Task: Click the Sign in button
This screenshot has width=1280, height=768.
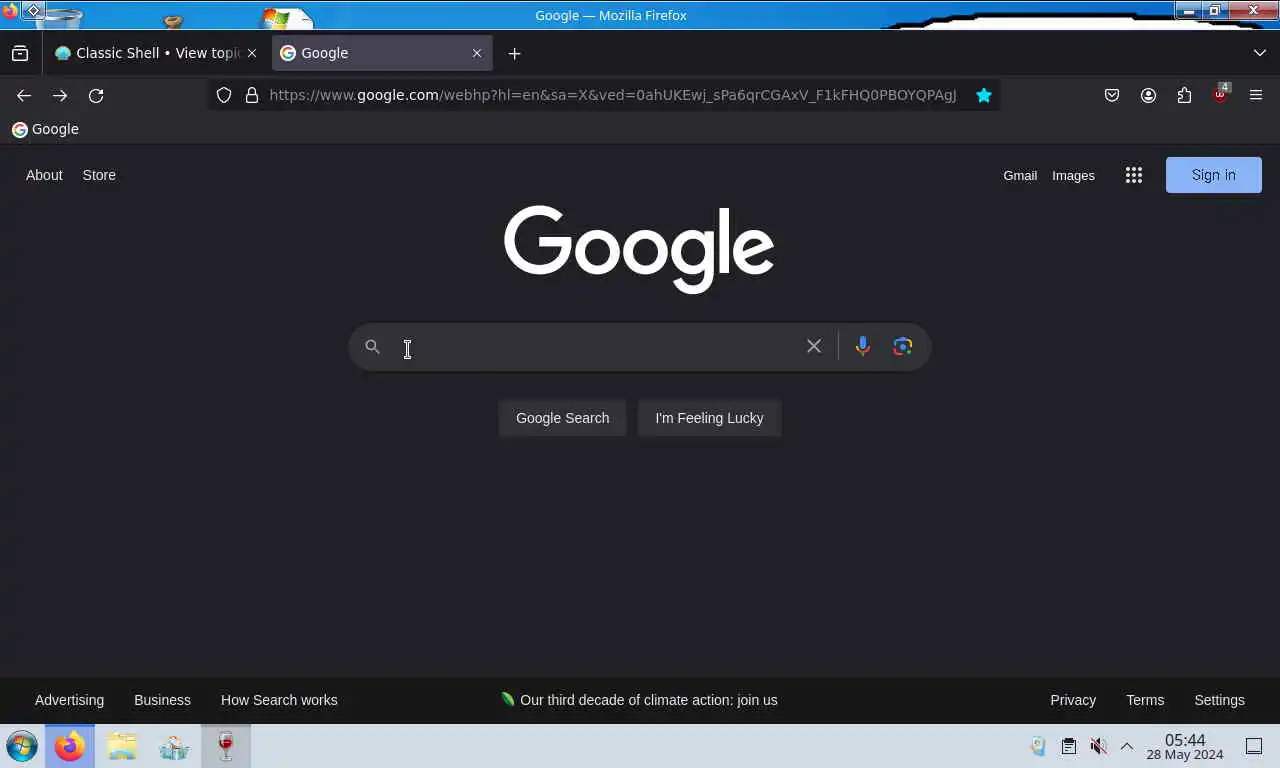Action: click(x=1214, y=175)
